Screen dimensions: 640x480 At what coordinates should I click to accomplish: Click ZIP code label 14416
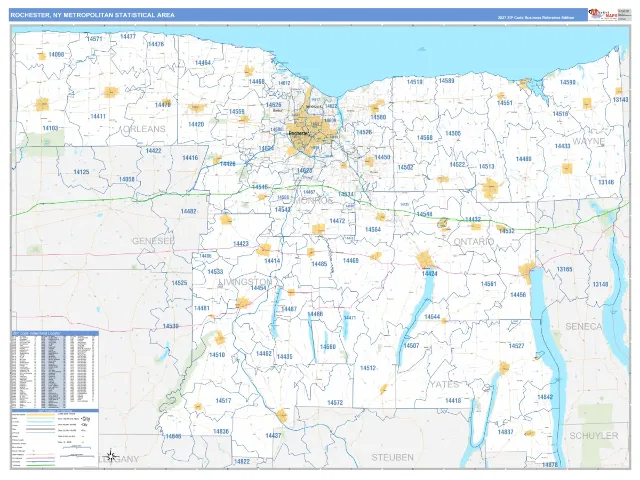190,158
